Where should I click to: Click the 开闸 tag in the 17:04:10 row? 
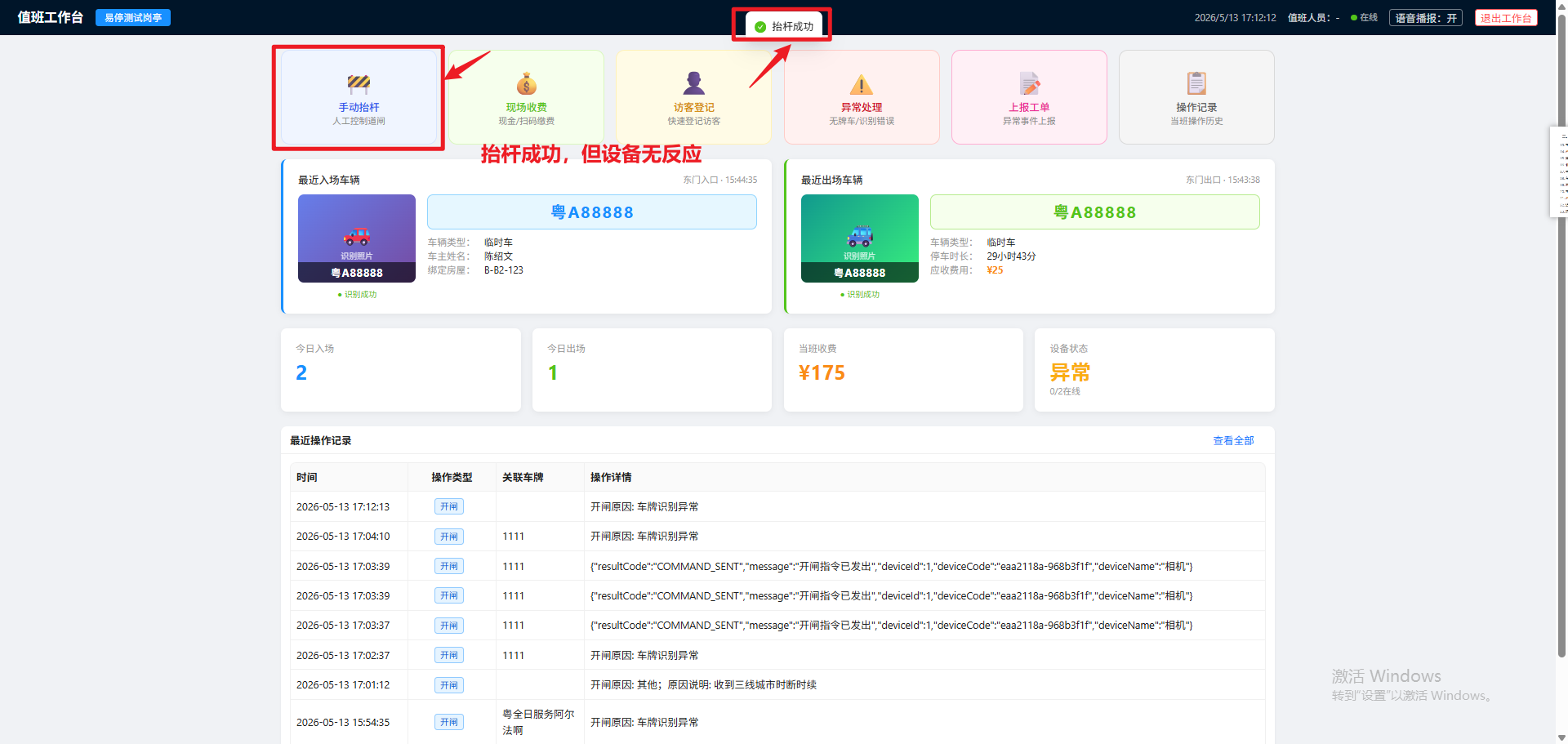449,537
